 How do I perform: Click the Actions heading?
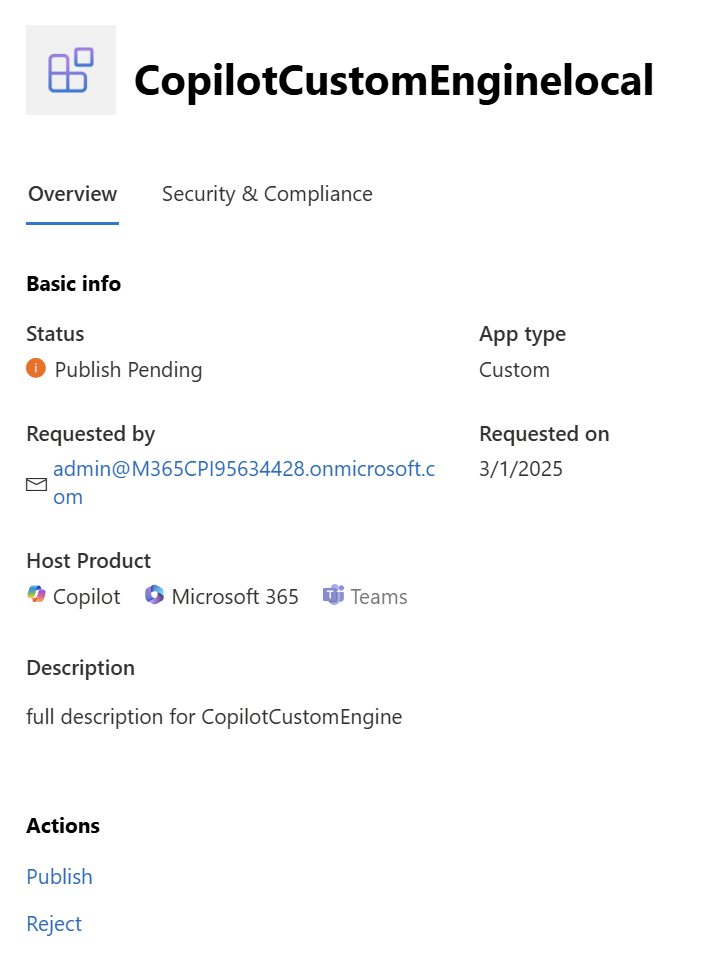click(x=63, y=826)
